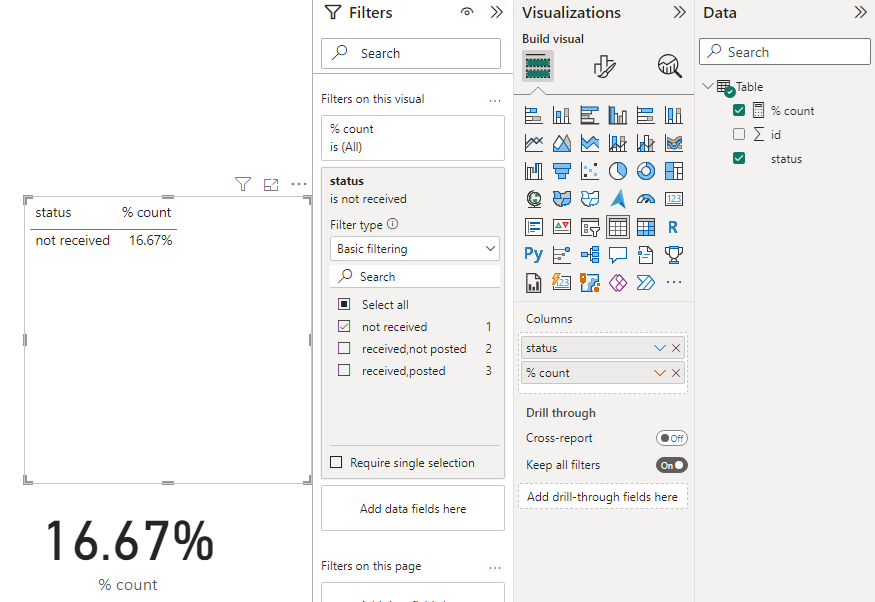The height and width of the screenshot is (602, 875).
Task: Open 'Filters on this page' more options
Action: coord(495,567)
